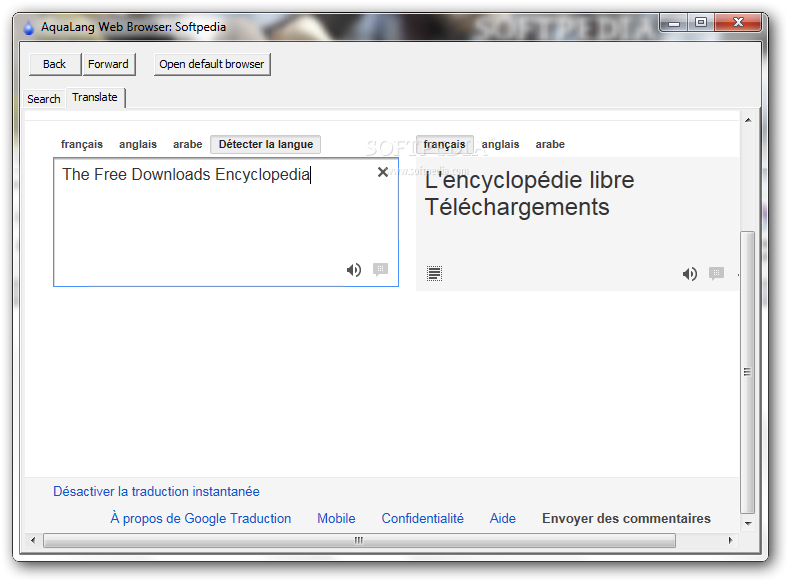The width and height of the screenshot is (789, 582).
Task: Click Open default browser button
Action: pos(212,64)
